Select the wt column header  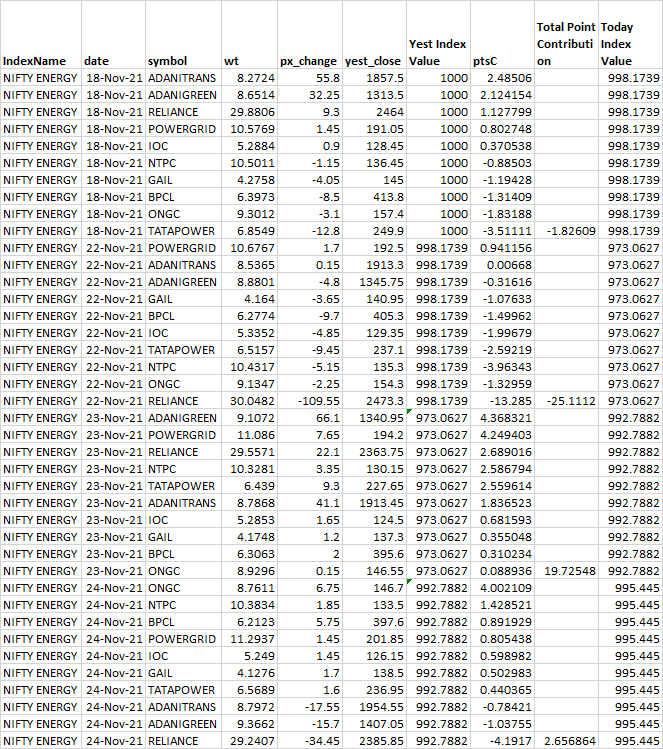click(231, 61)
